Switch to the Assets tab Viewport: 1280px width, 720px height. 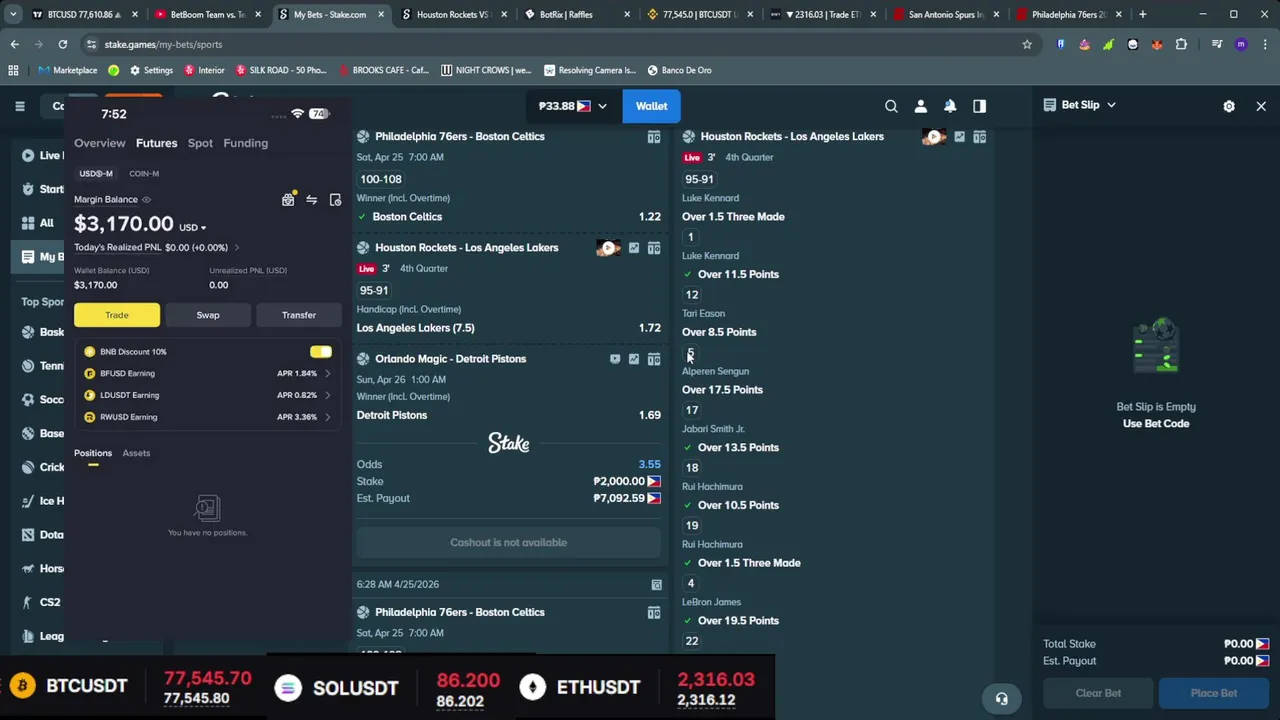tap(136, 453)
